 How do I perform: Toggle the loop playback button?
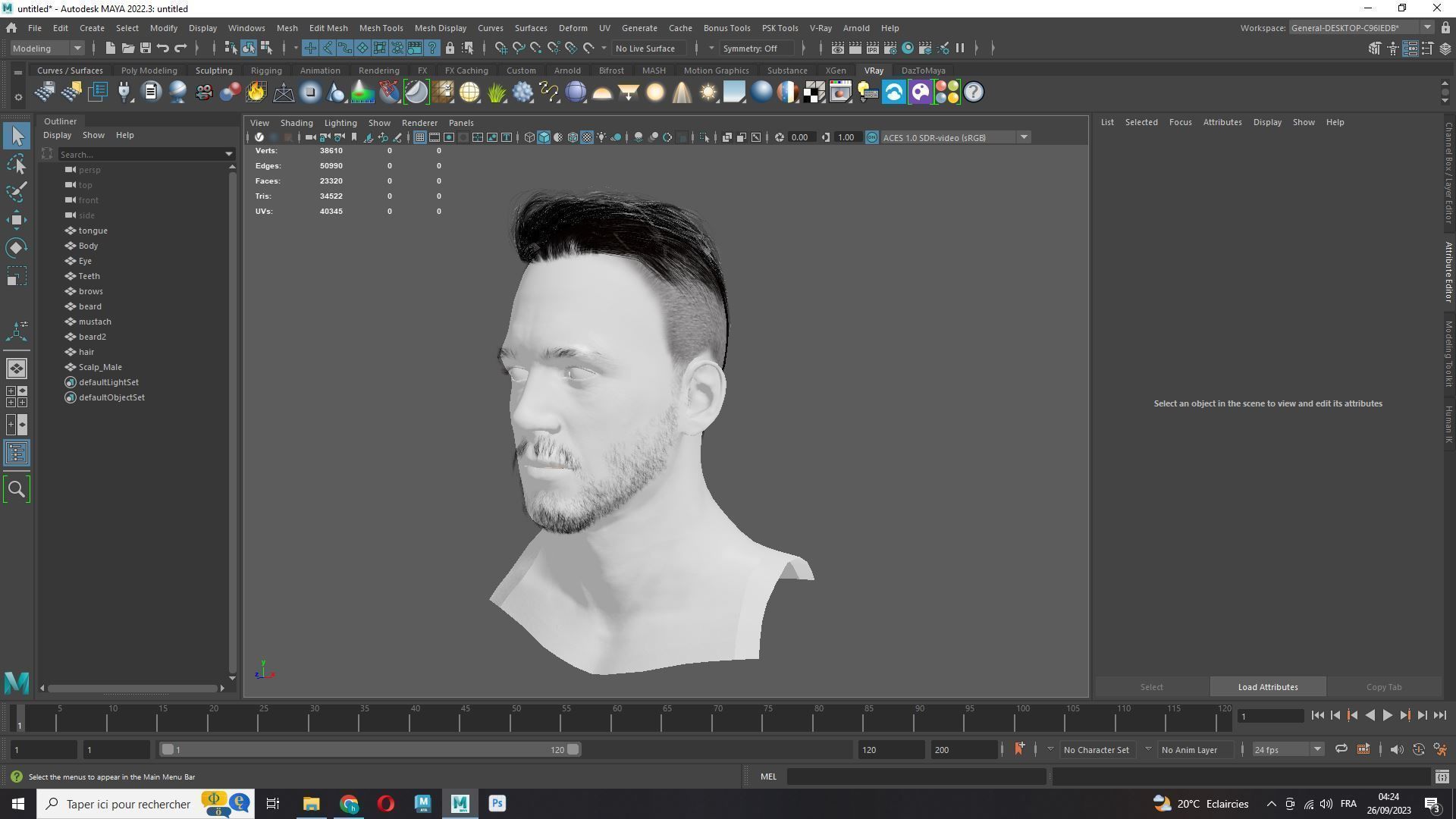[1341, 749]
